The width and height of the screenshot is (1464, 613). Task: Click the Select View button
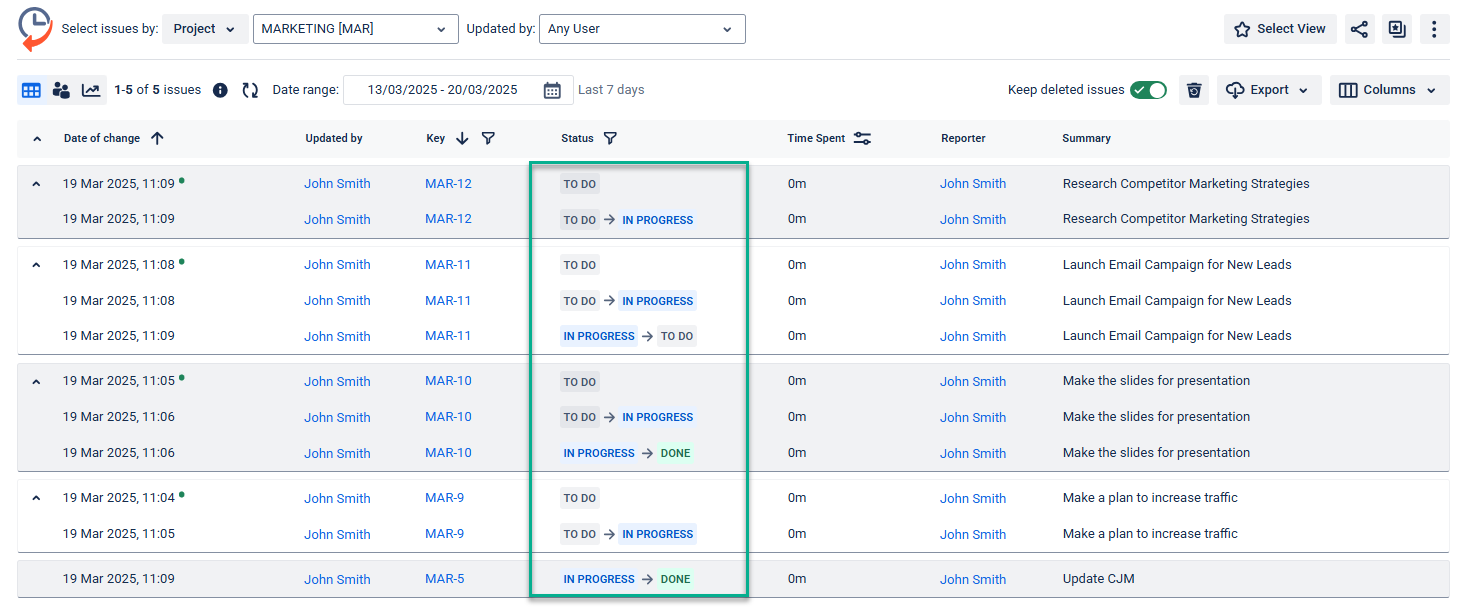pyautogui.click(x=1280, y=28)
